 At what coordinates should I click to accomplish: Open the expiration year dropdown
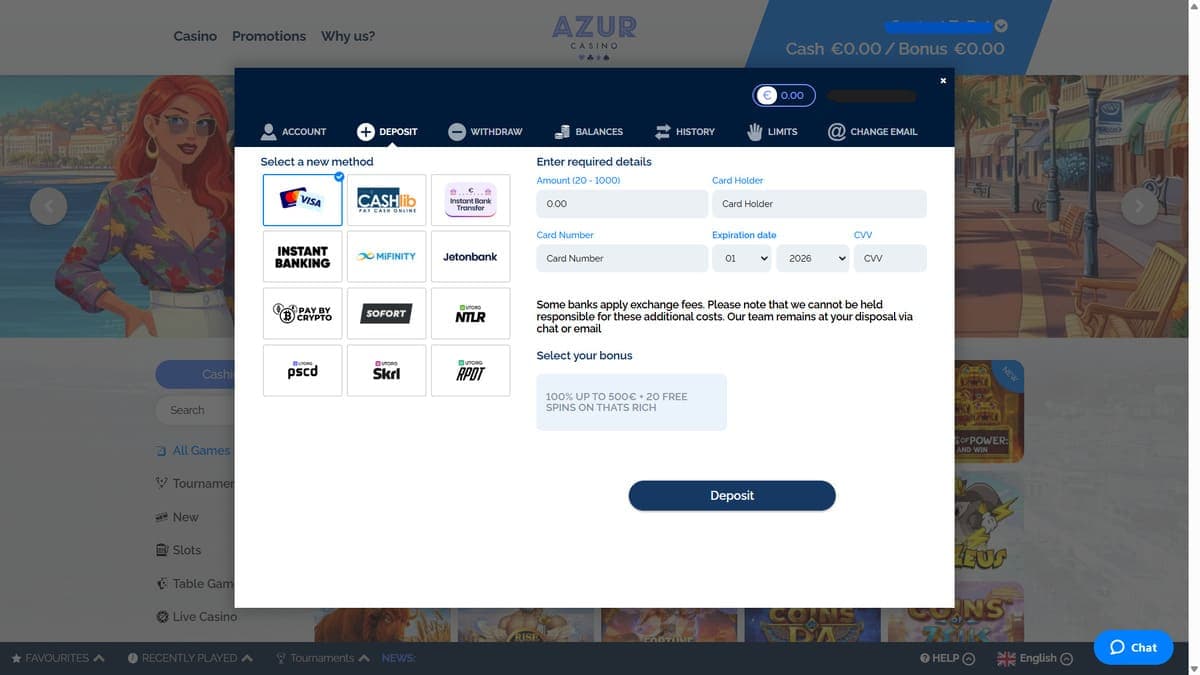tap(813, 258)
